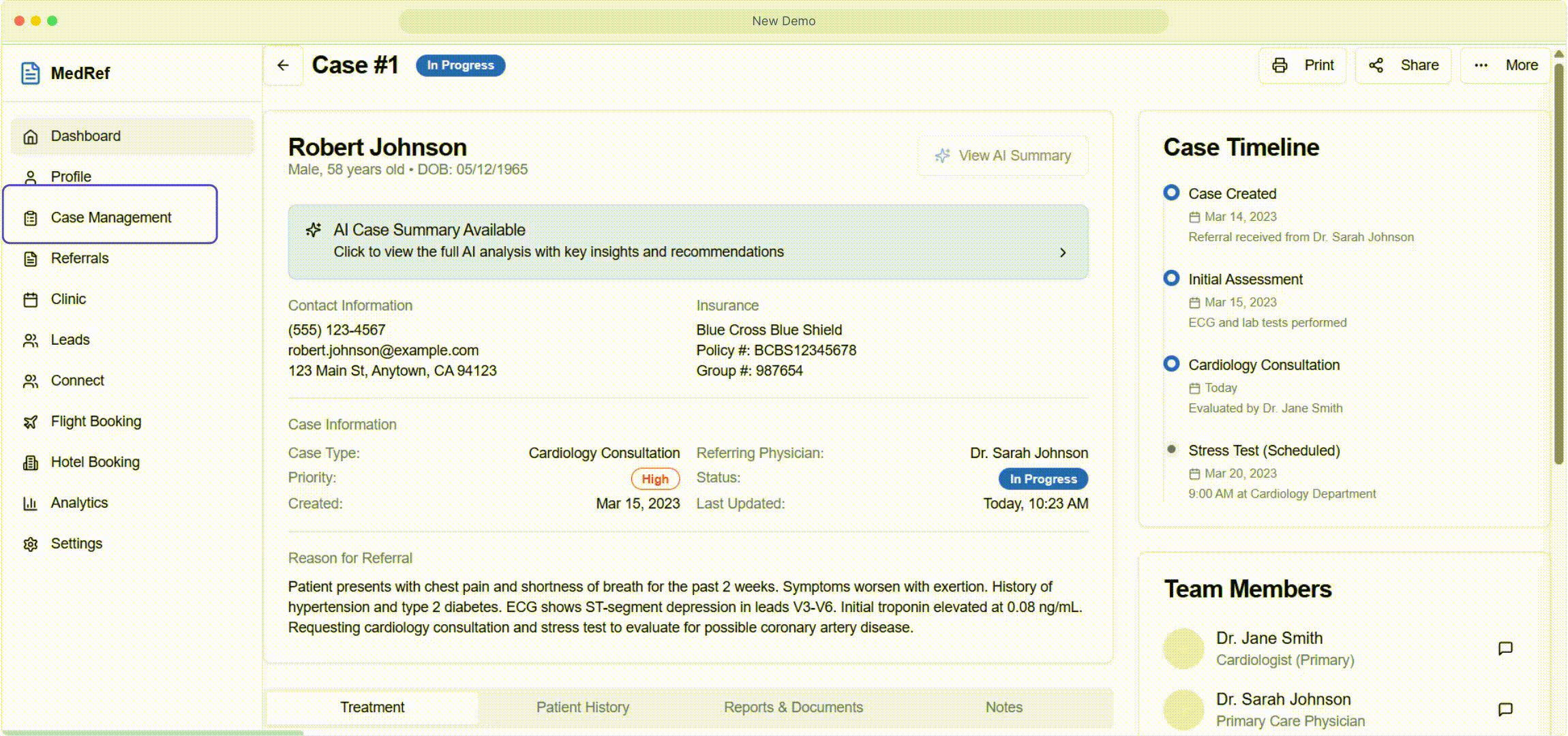Select the Referrals document icon

[x=30, y=258]
